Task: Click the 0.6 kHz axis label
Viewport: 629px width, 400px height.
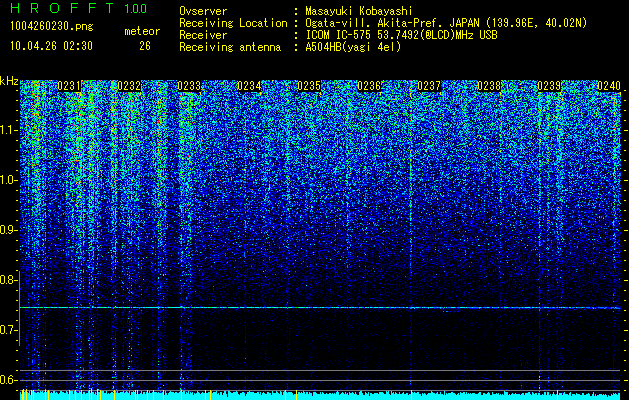Action: (8, 380)
